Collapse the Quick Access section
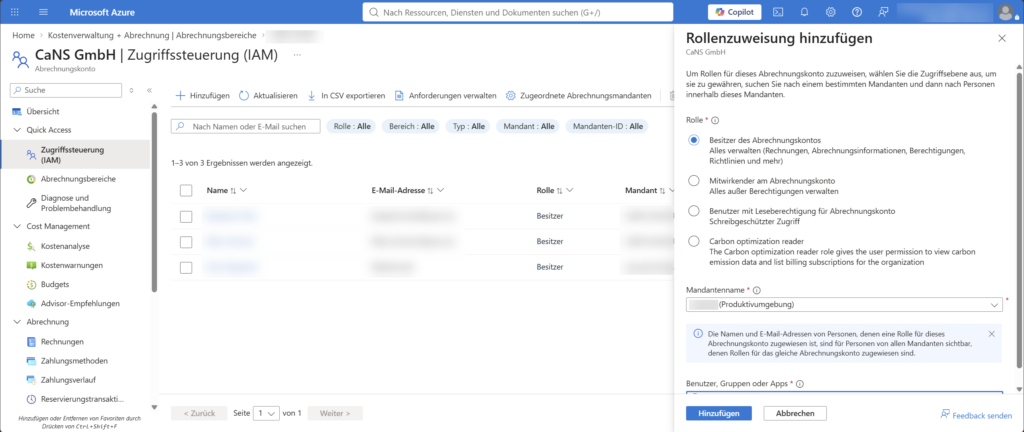1024x432 pixels. pos(17,130)
